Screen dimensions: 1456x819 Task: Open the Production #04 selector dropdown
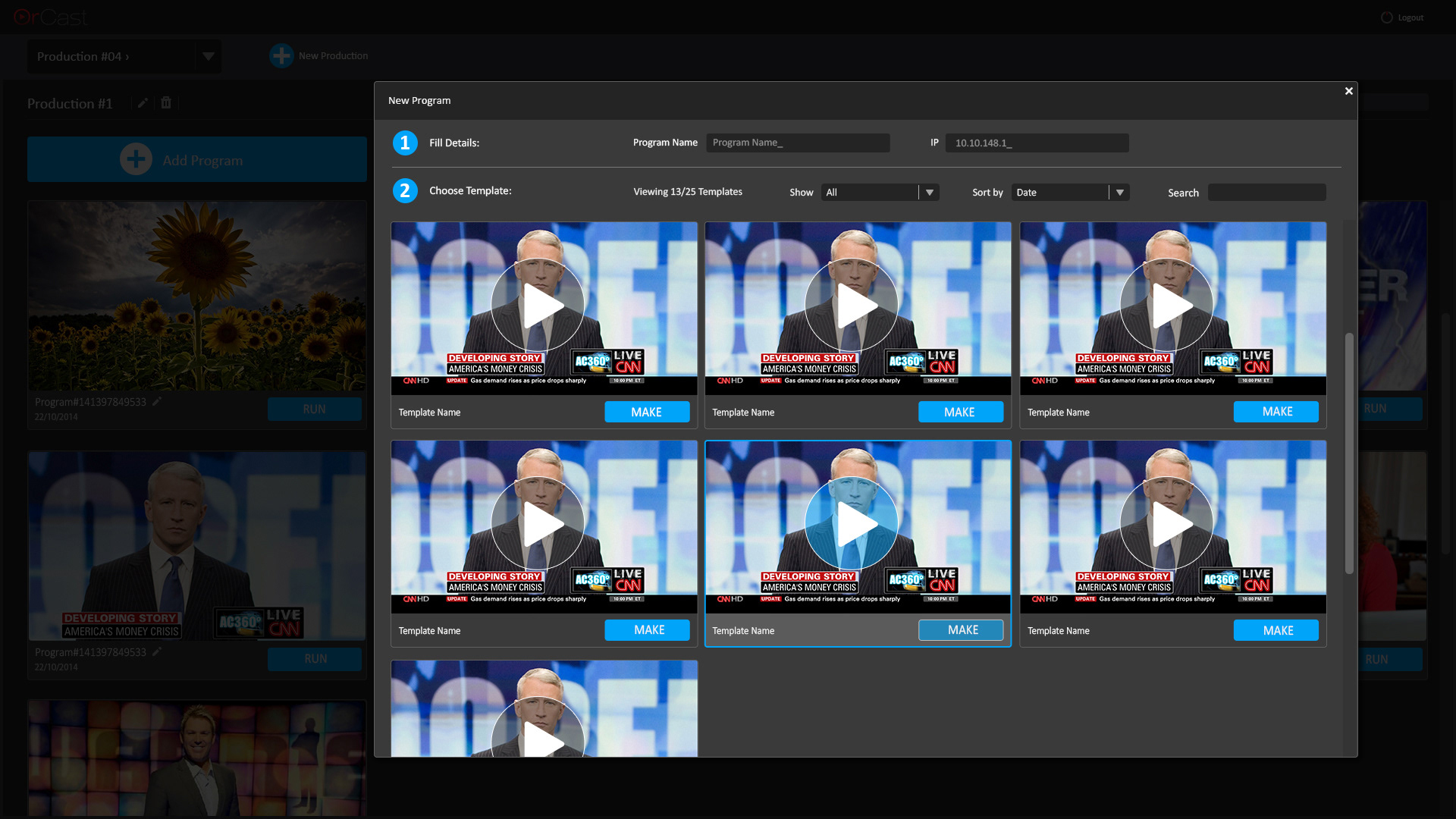pos(208,56)
